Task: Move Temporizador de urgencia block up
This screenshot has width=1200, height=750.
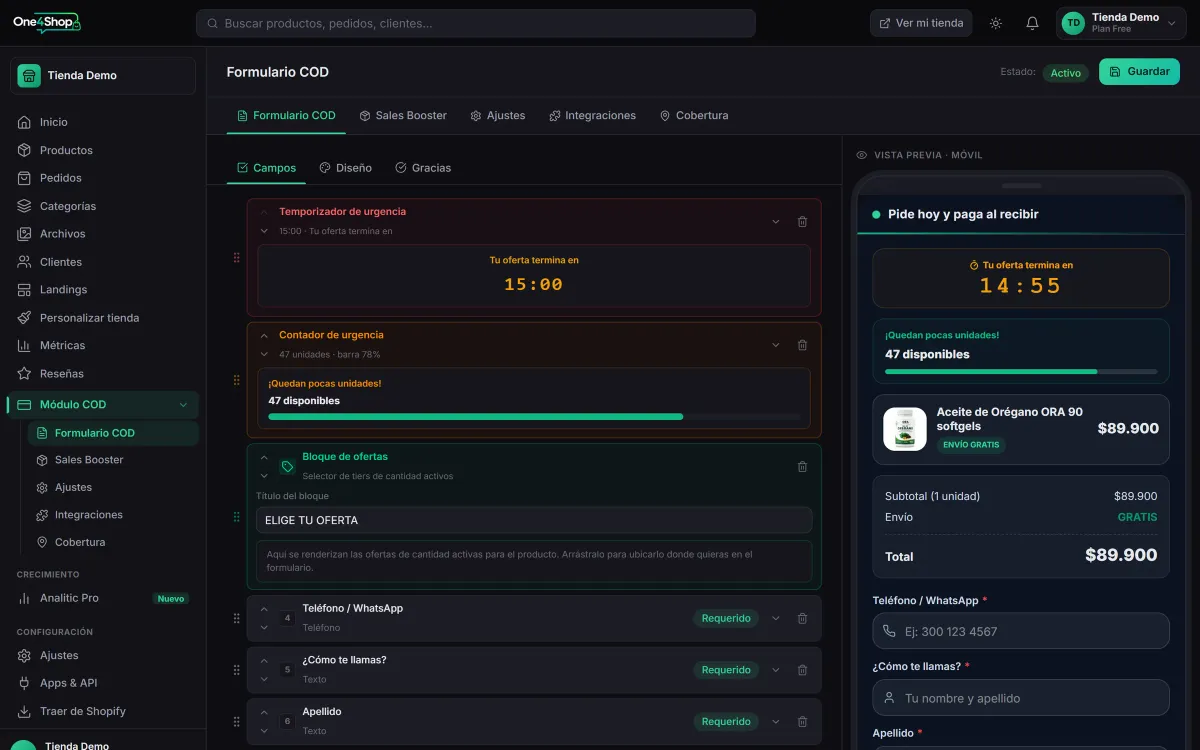Action: pos(264,212)
